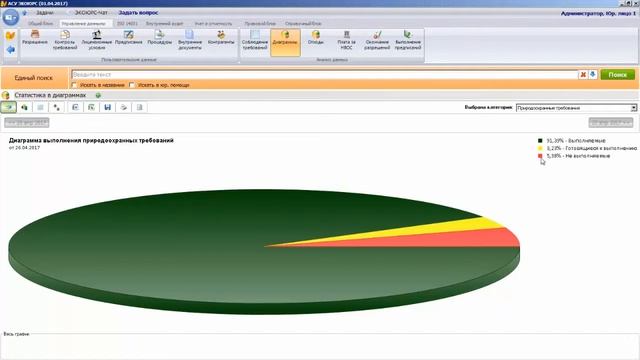Click the blue floppy save toolbar icon

[x=107, y=107]
